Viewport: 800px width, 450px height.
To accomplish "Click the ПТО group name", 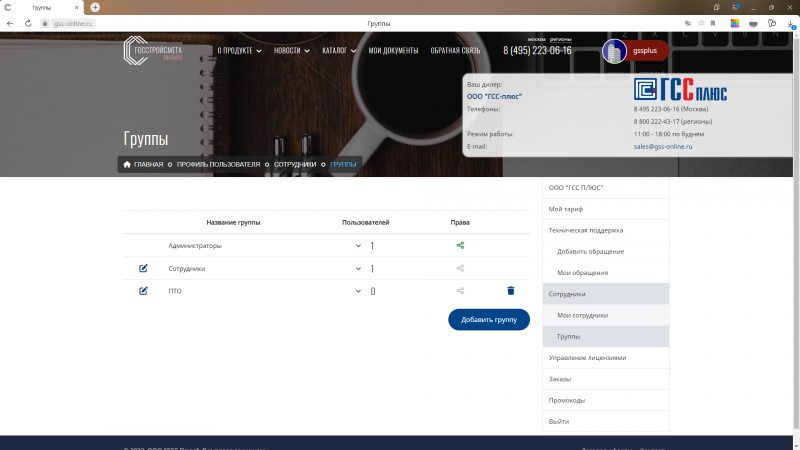I will click(x=175, y=291).
